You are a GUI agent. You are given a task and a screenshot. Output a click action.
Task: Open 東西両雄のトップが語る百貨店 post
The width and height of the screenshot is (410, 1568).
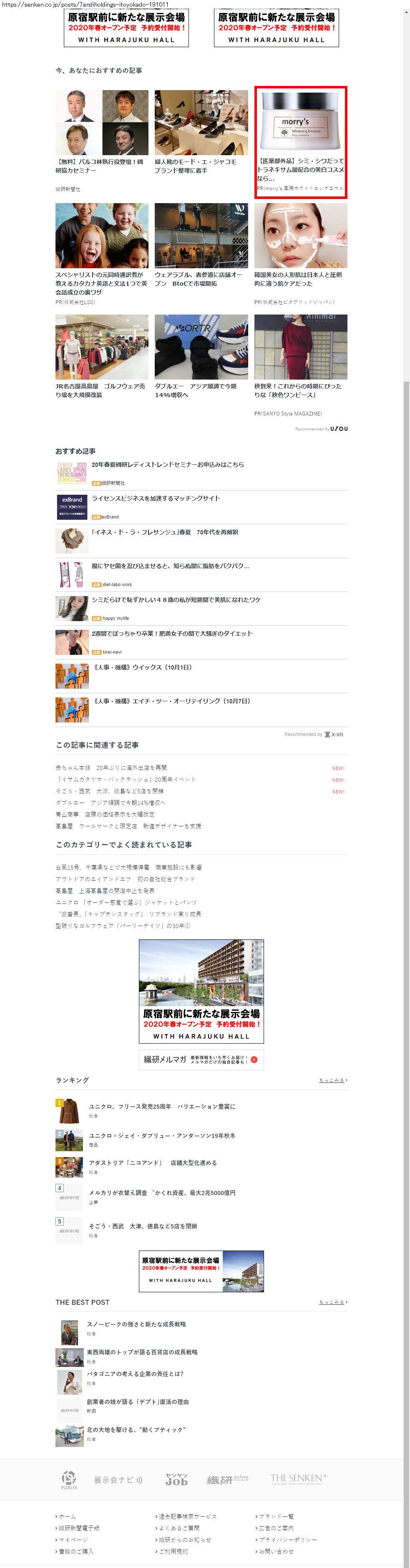click(142, 1352)
